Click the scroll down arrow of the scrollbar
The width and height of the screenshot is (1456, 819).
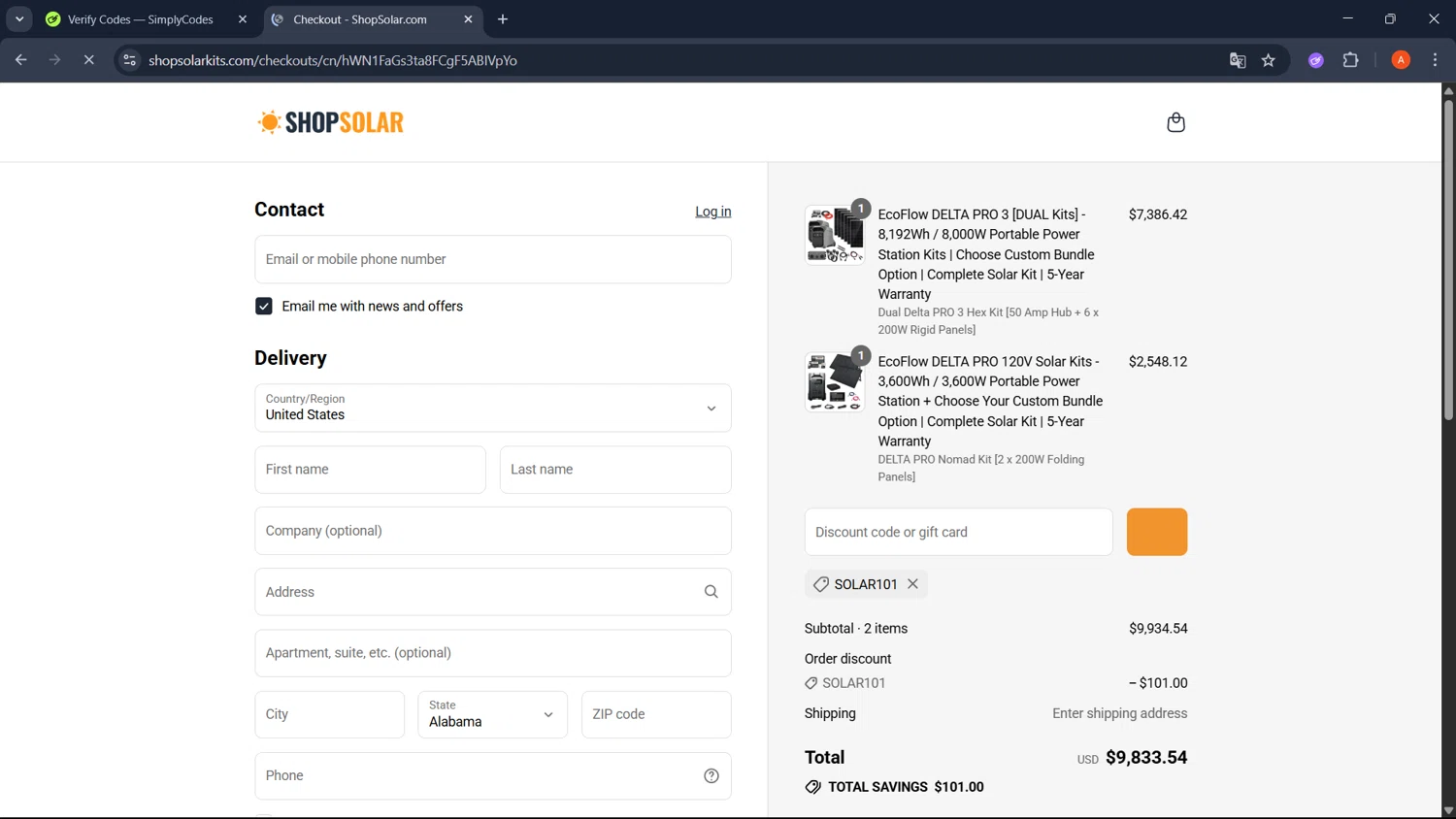coord(1447,810)
